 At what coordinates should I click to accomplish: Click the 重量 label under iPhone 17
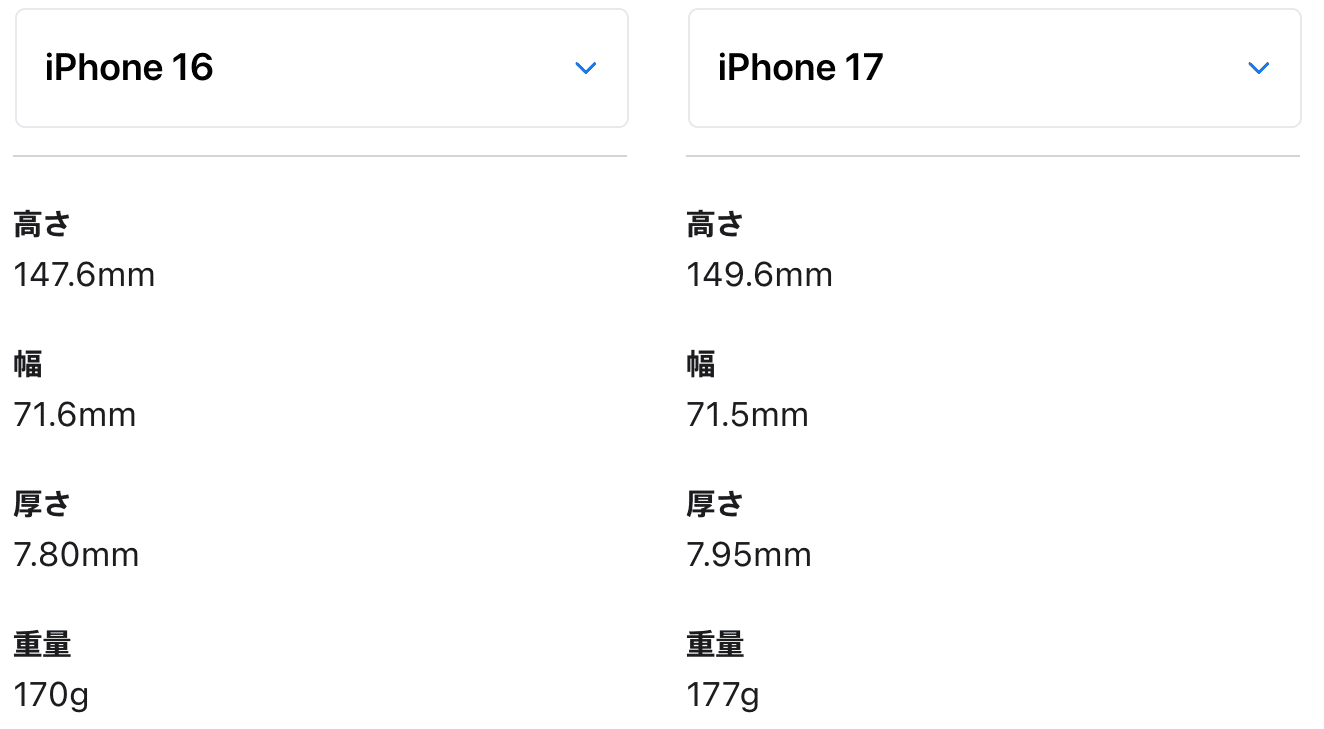[x=715, y=645]
